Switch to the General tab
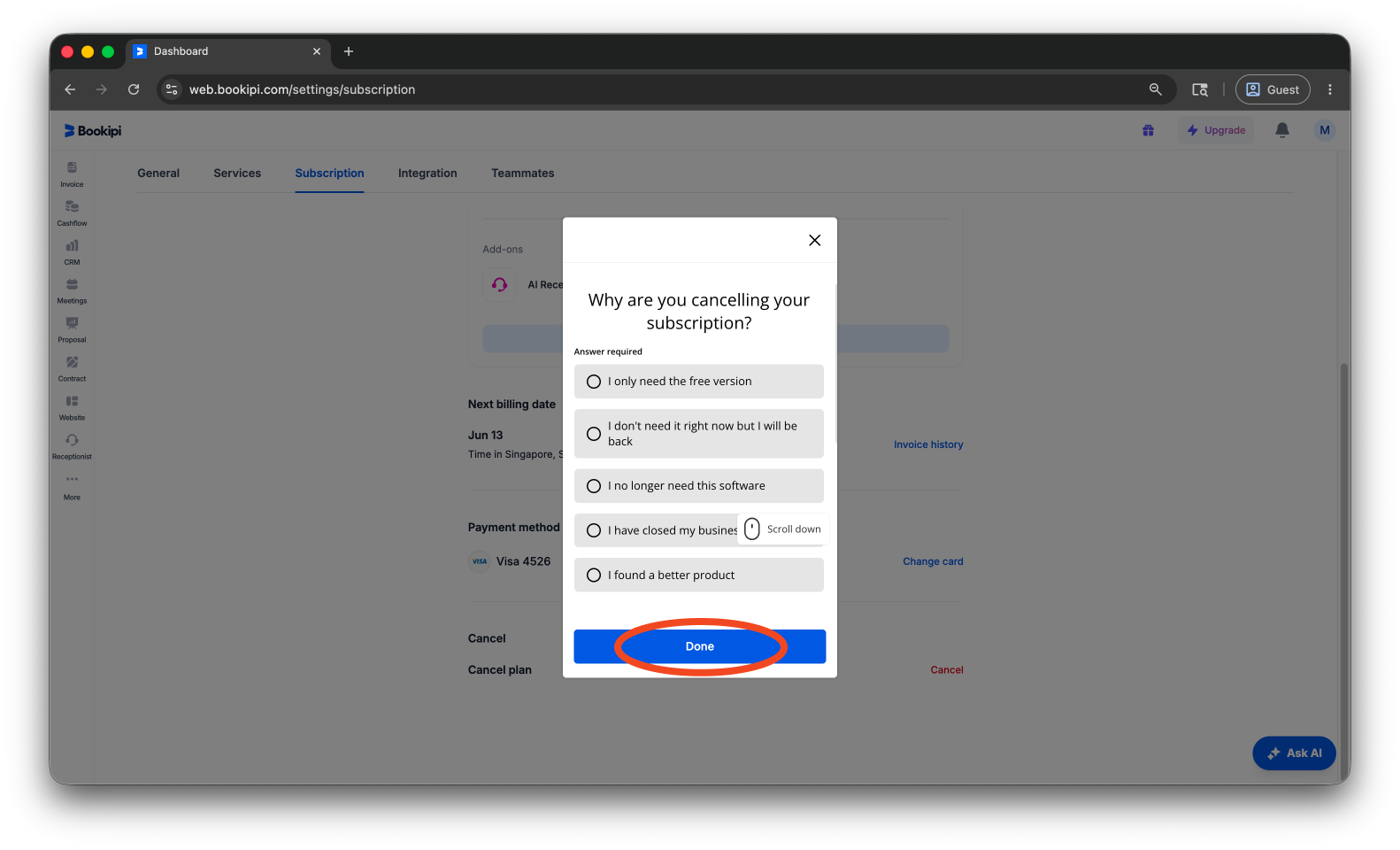This screenshot has height=850, width=1400. coord(158,174)
